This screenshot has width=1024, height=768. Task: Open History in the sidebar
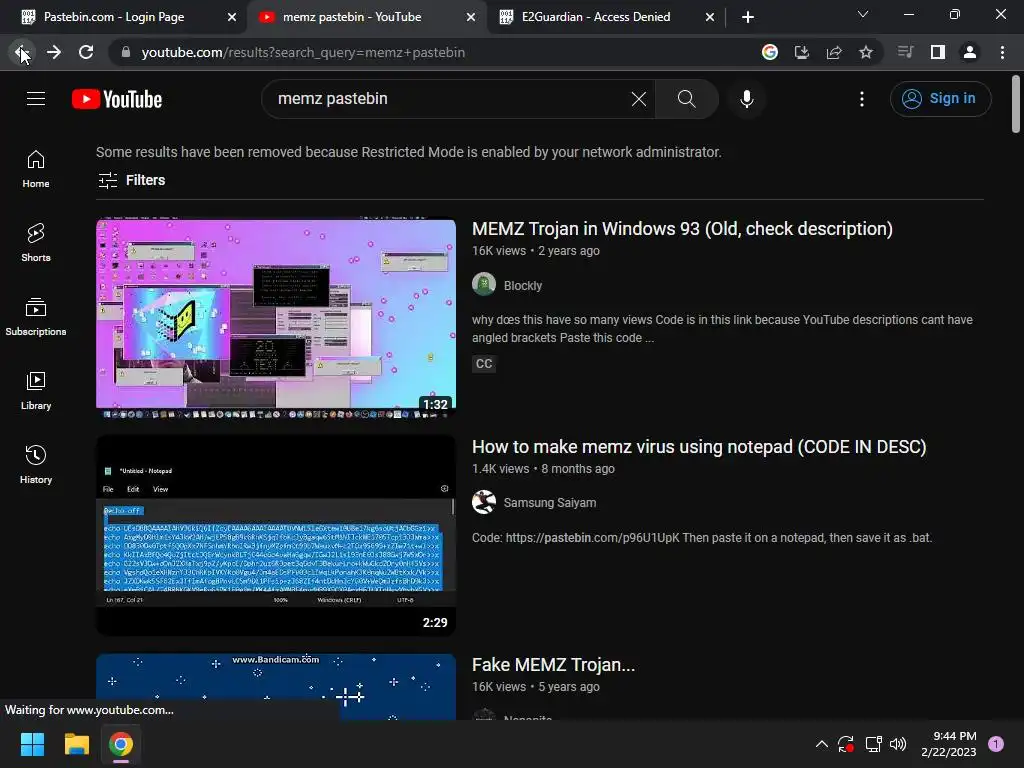(x=36, y=464)
